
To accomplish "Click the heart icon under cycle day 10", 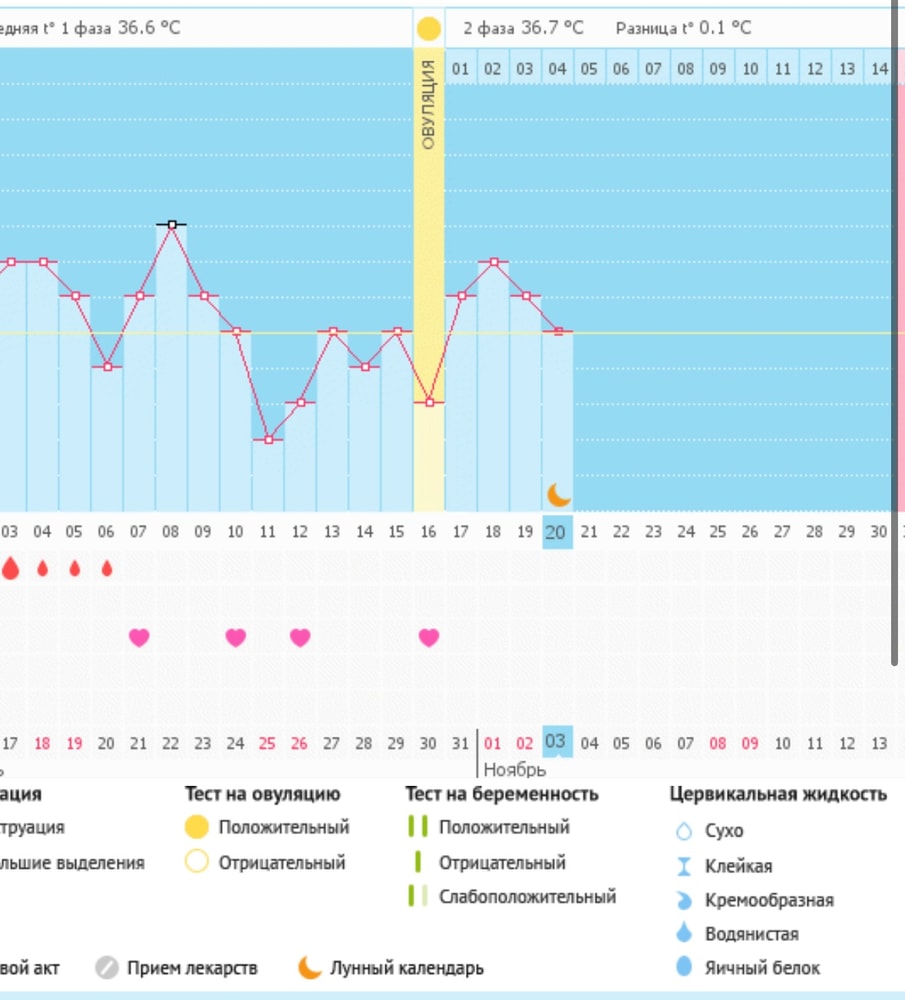I will [x=235, y=637].
